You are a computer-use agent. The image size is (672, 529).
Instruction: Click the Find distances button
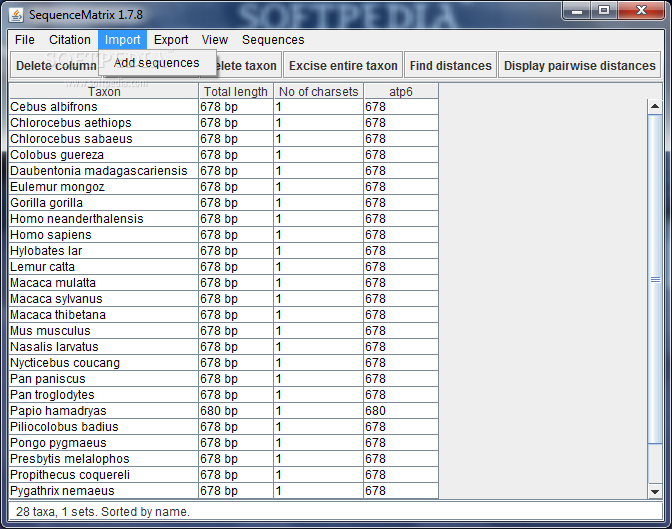coord(450,66)
